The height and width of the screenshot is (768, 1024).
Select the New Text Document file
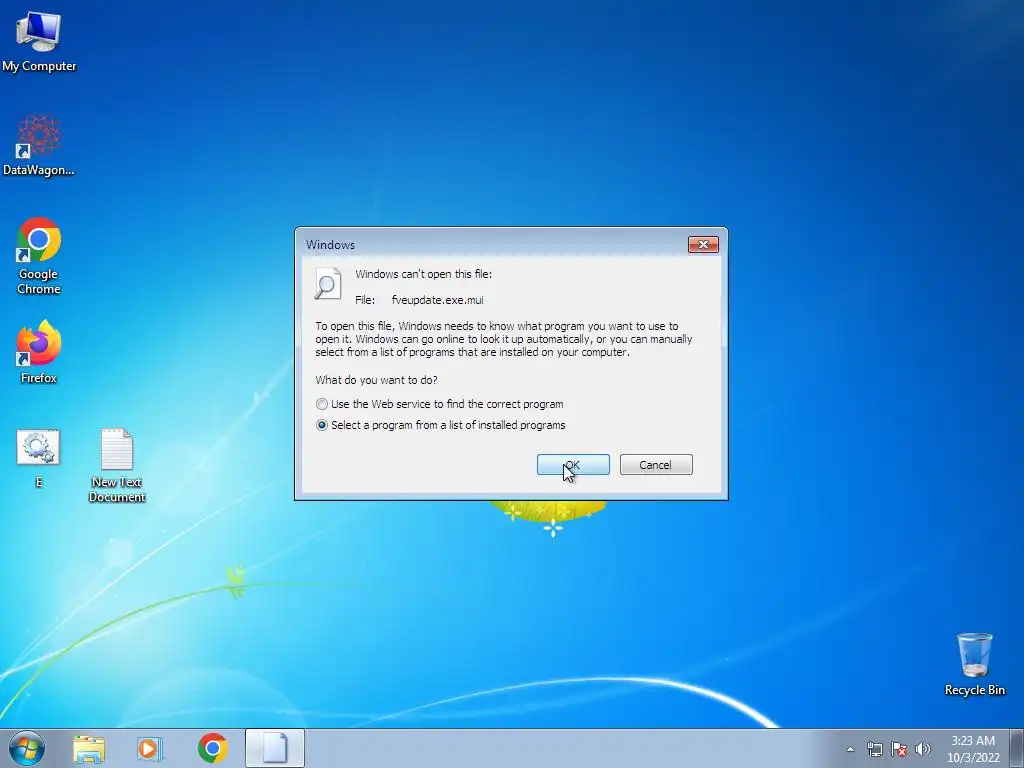click(x=117, y=465)
